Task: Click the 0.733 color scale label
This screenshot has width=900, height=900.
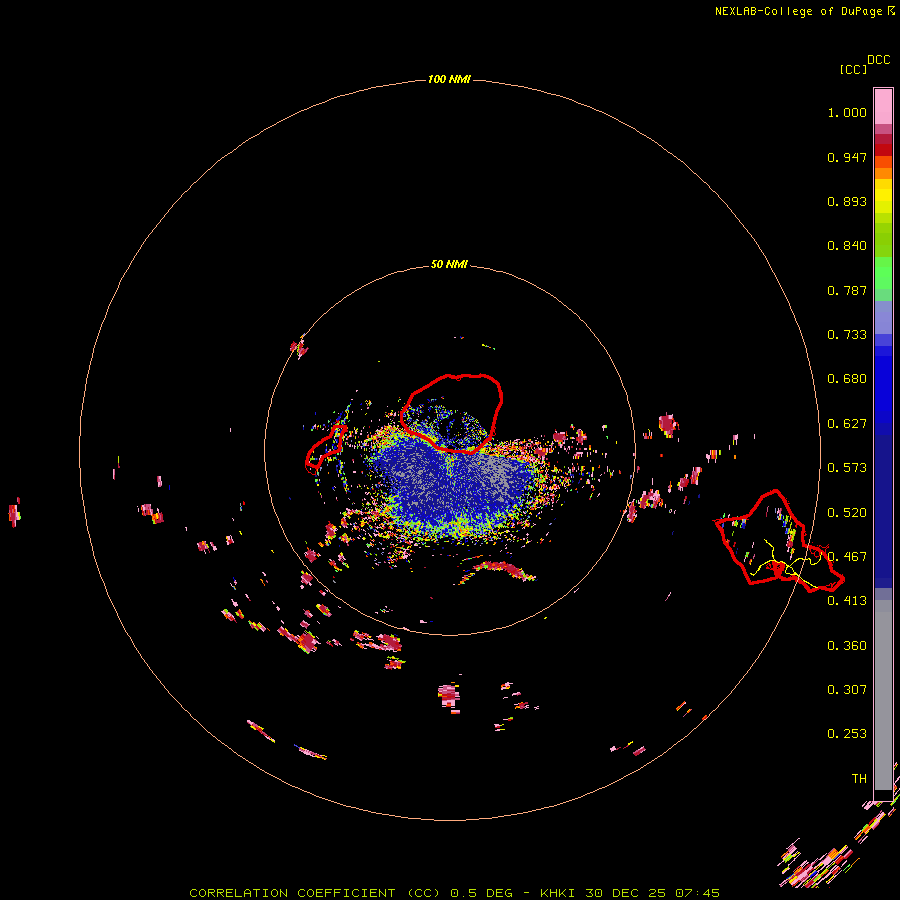Action: pyautogui.click(x=847, y=335)
